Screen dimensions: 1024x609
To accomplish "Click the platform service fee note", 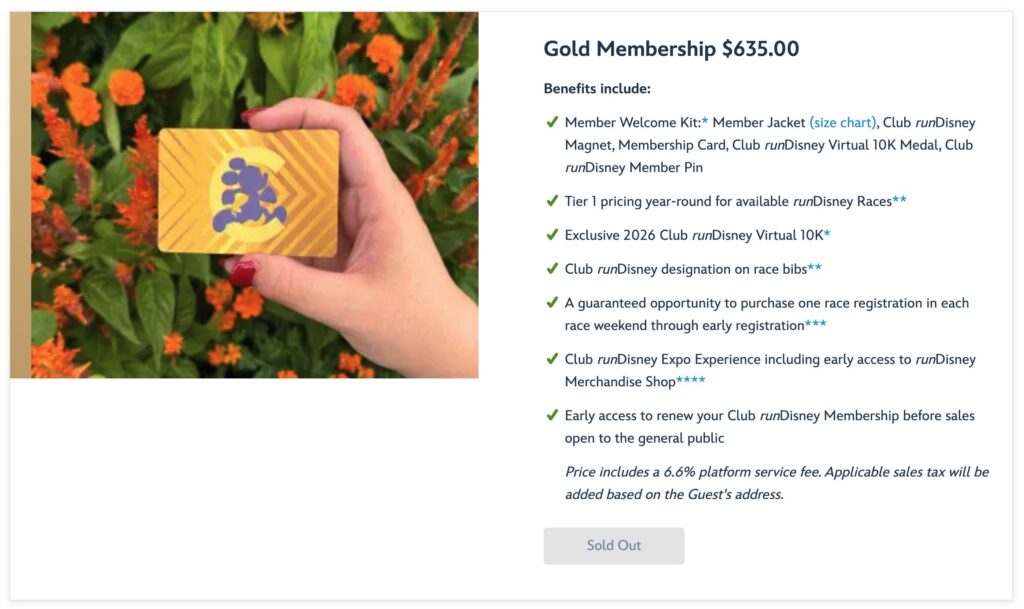I will click(x=776, y=483).
